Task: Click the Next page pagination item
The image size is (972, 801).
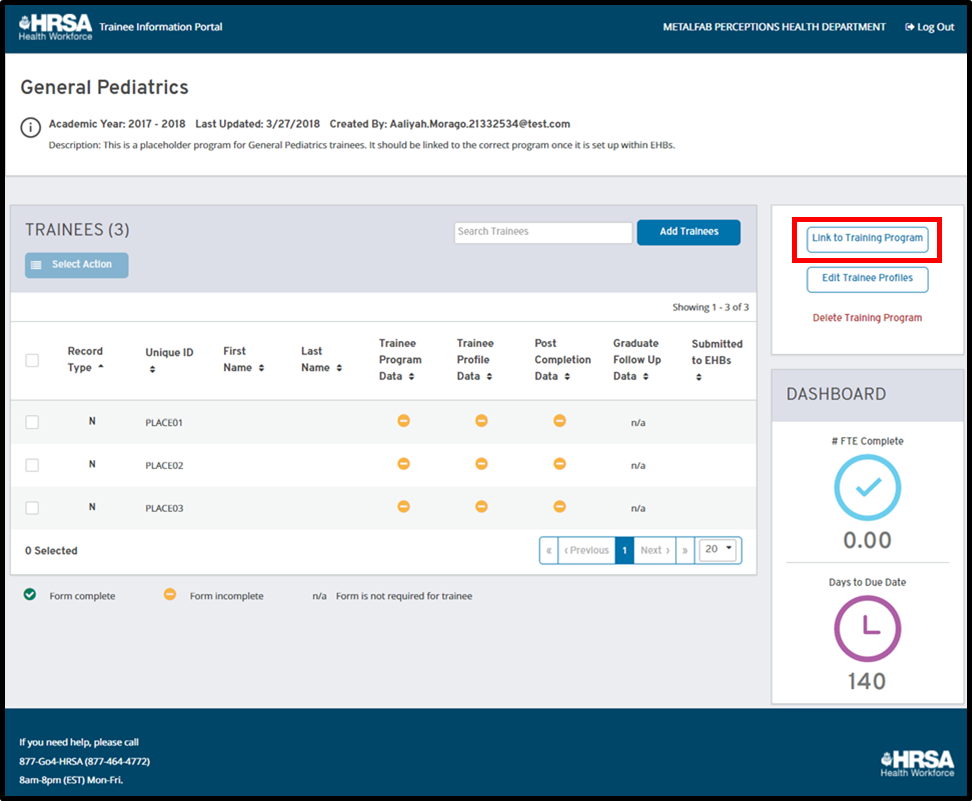Action: tap(655, 550)
